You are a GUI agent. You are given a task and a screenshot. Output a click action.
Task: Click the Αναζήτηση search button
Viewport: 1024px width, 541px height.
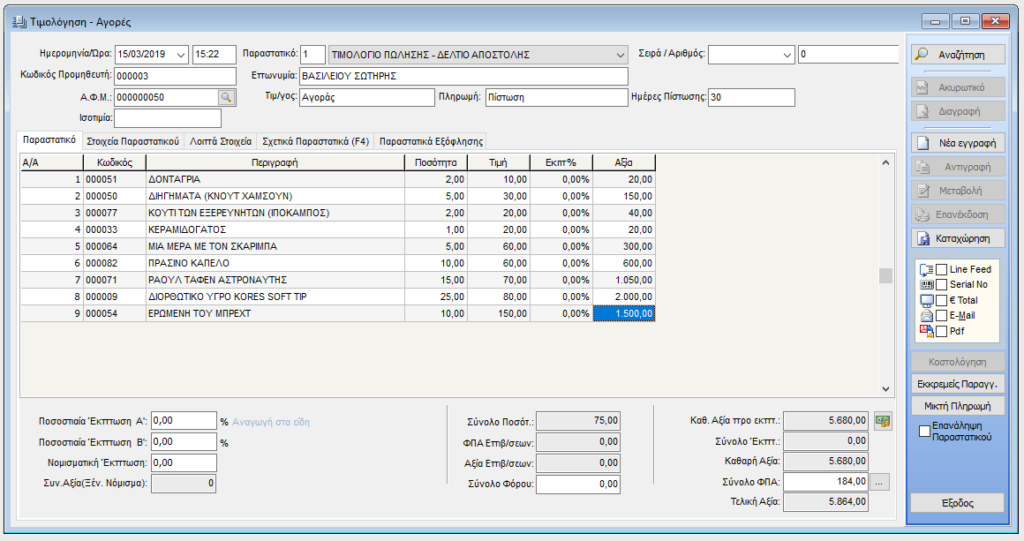[x=958, y=55]
